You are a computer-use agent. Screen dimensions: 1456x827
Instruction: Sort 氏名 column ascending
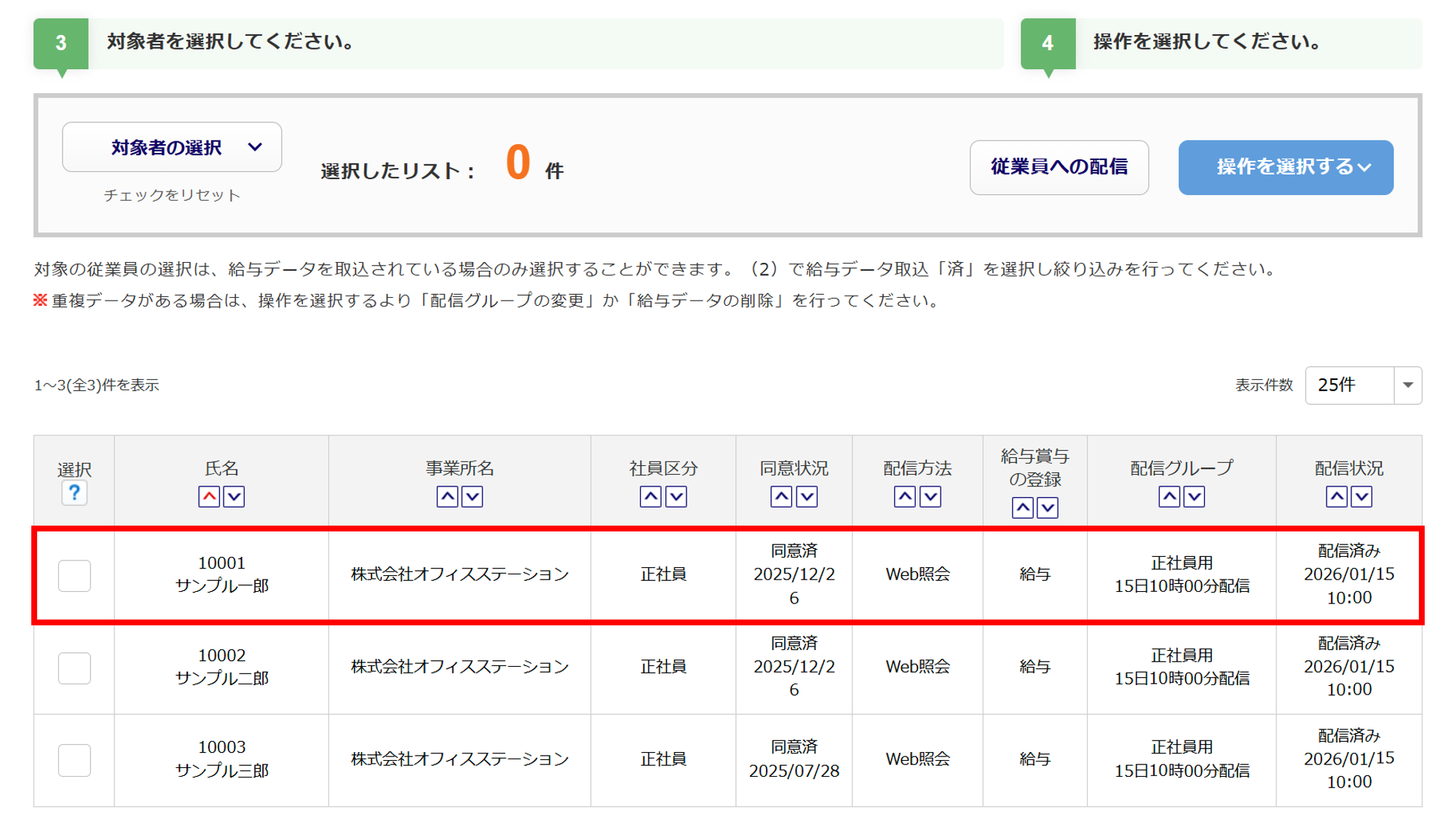pos(209,496)
